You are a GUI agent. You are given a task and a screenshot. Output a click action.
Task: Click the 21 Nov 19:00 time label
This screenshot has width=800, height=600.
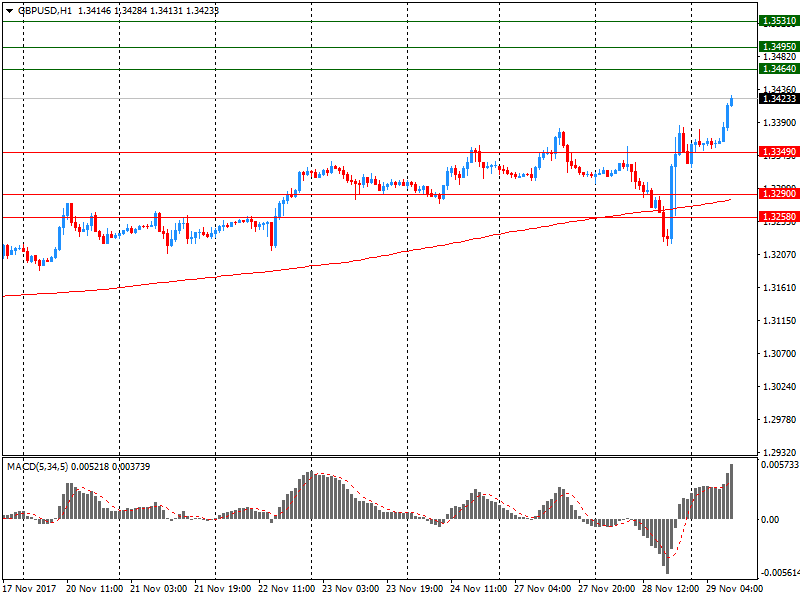[222, 589]
